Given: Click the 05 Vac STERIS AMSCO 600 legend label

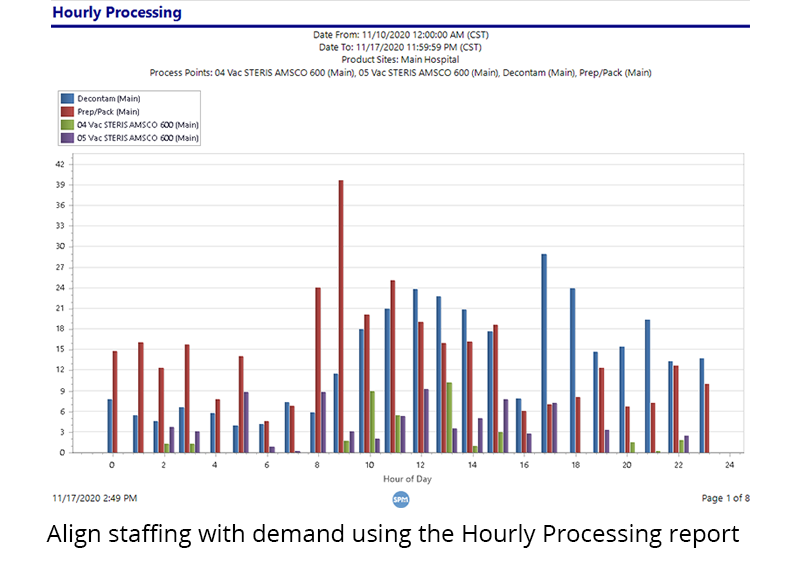Looking at the screenshot, I should pyautogui.click(x=138, y=138).
